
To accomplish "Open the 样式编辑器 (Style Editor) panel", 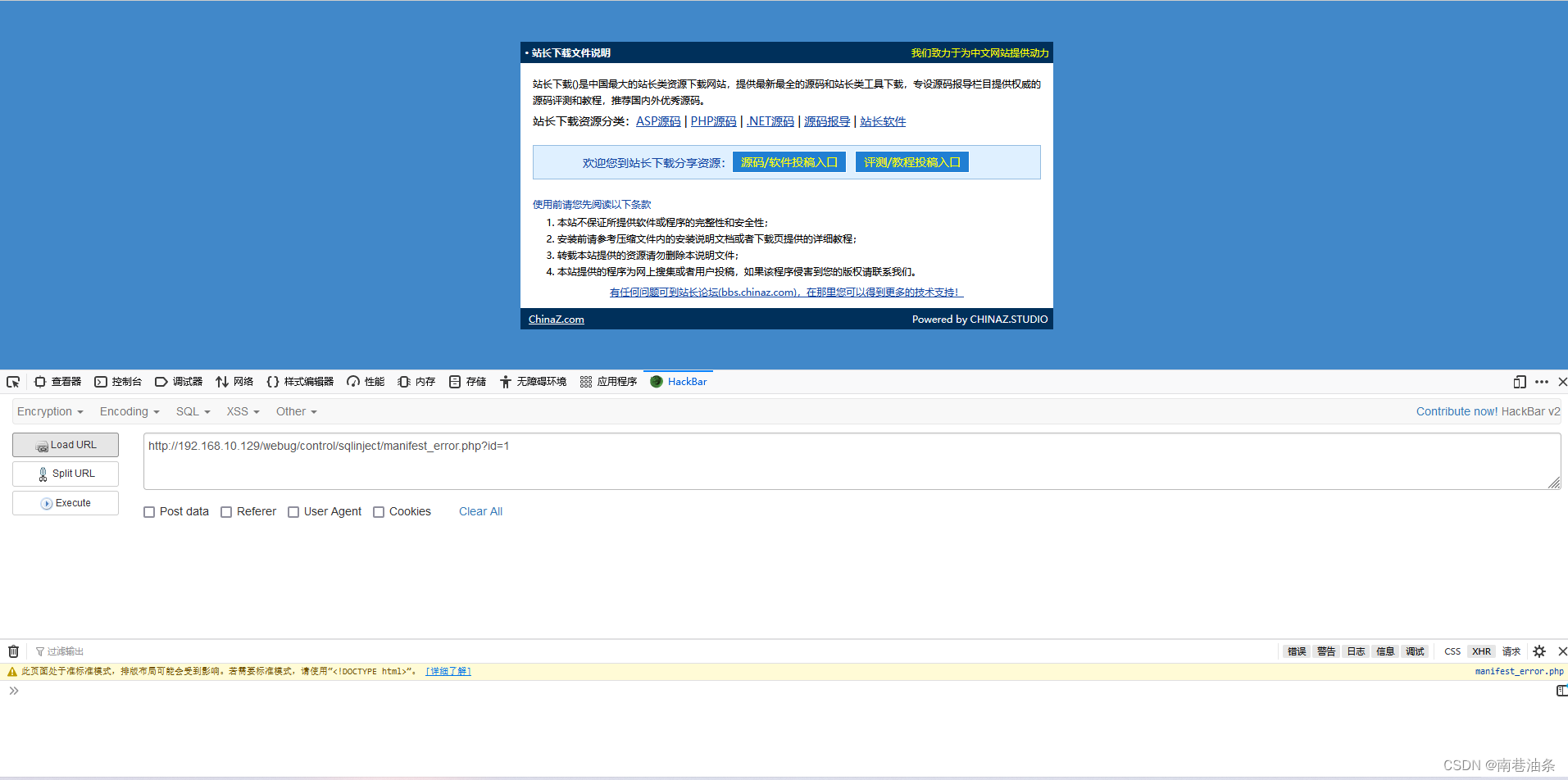I will [x=300, y=381].
